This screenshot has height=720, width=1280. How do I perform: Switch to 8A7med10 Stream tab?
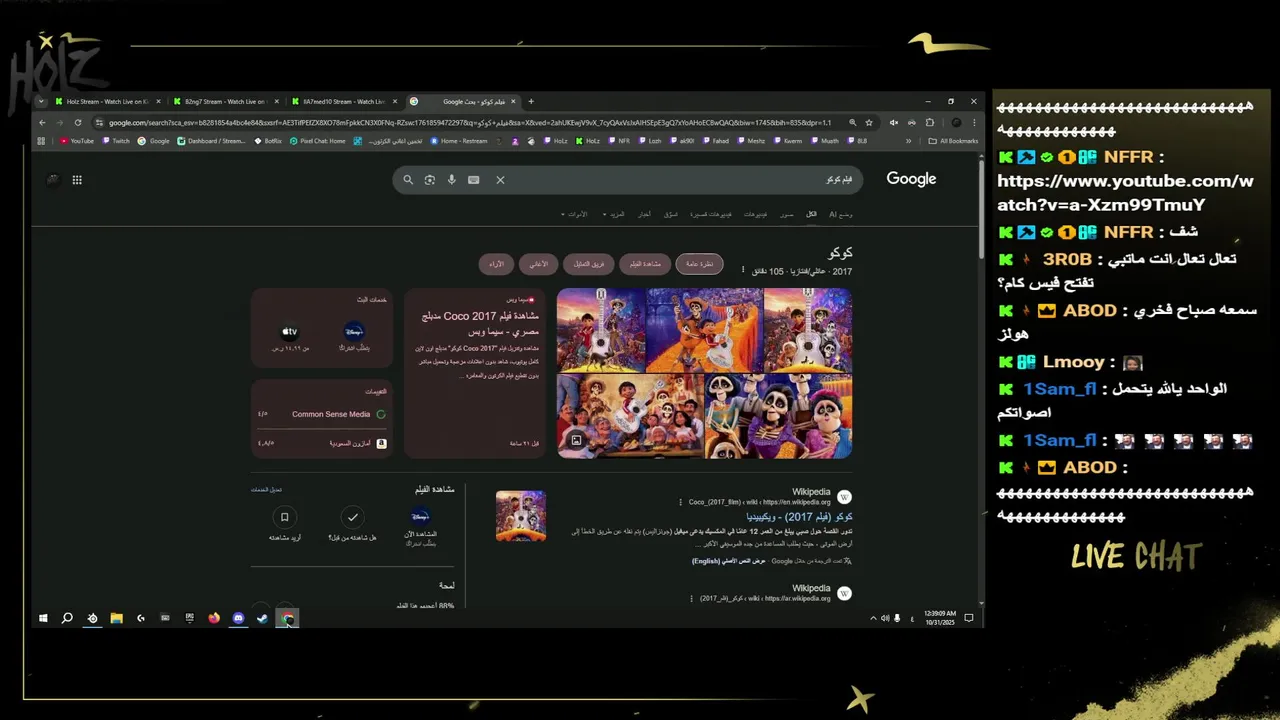pos(343,101)
